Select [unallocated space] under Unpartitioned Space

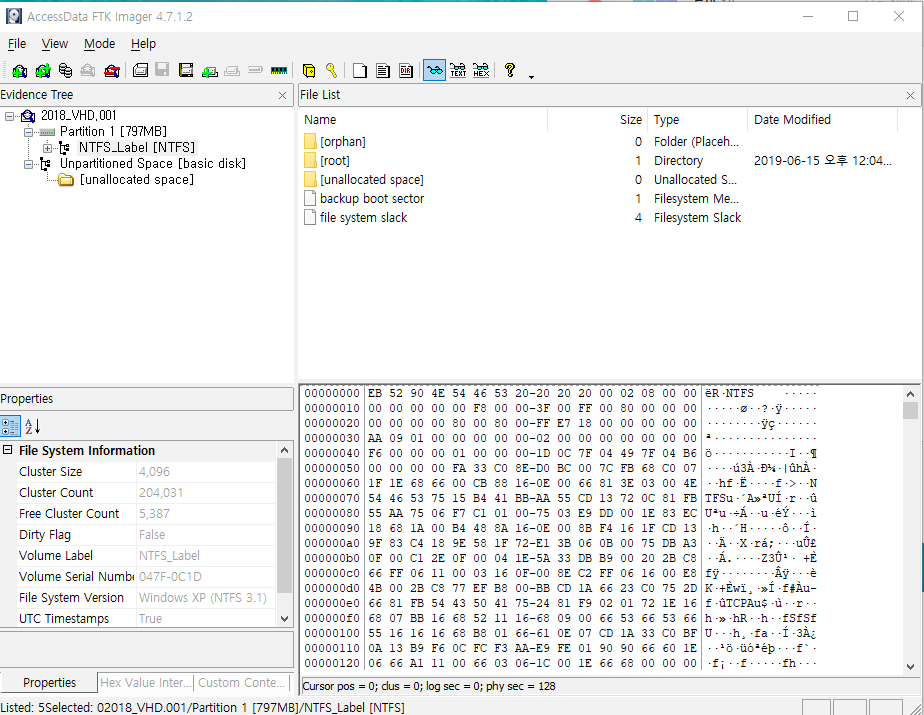pos(137,179)
